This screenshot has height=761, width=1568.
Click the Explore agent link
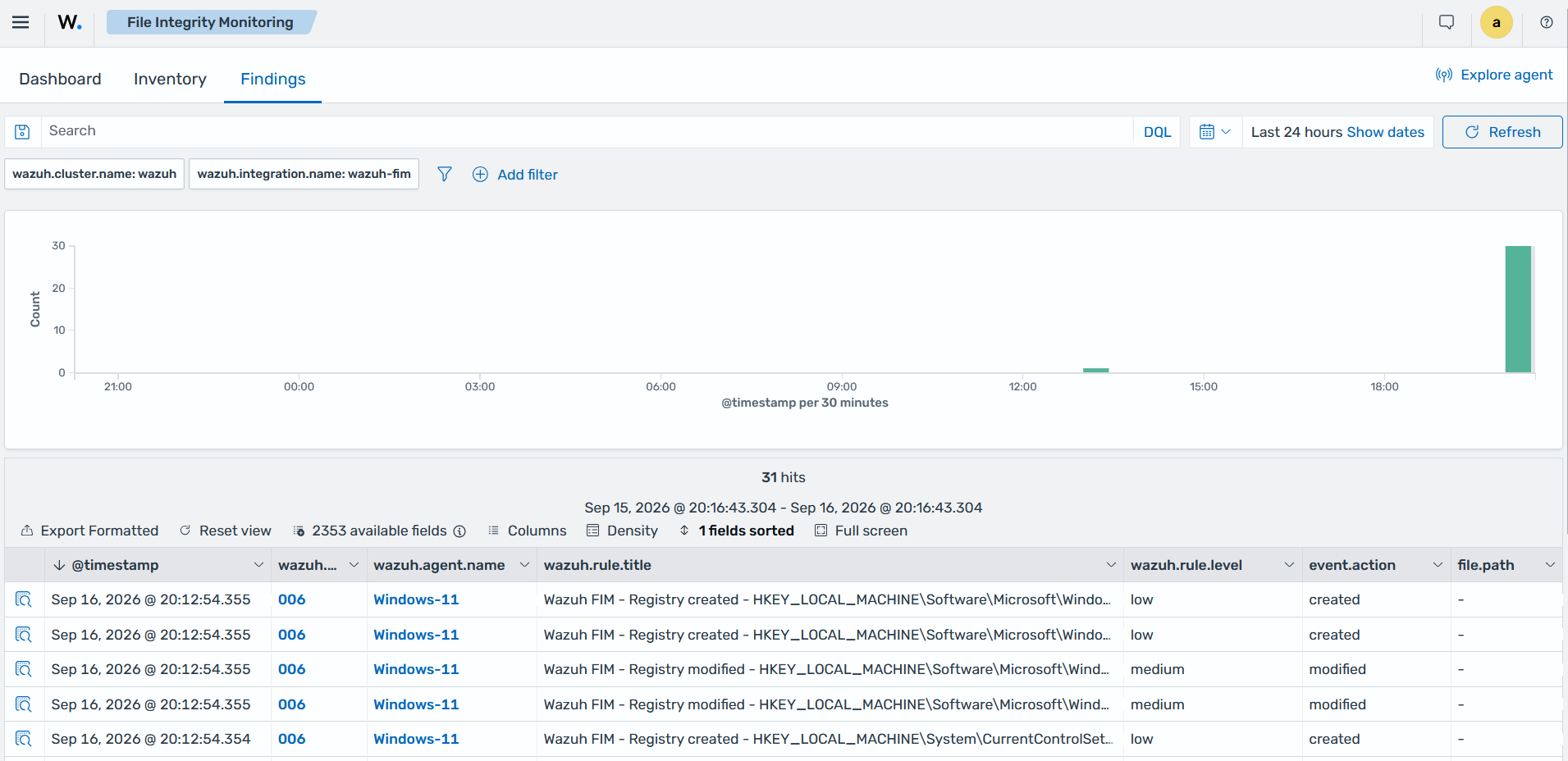click(x=1494, y=75)
